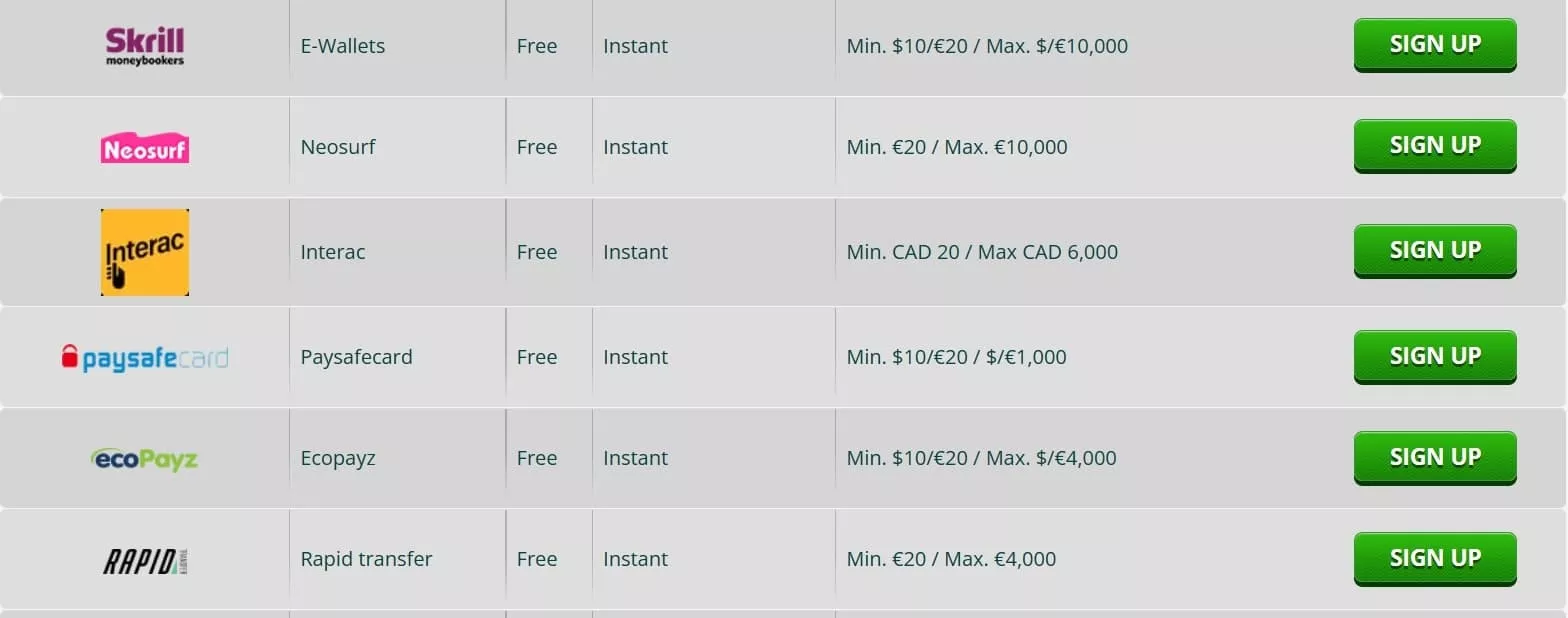Image resolution: width=1568 pixels, height=618 pixels.
Task: Sign up using Paysafecard
Action: (x=1434, y=356)
